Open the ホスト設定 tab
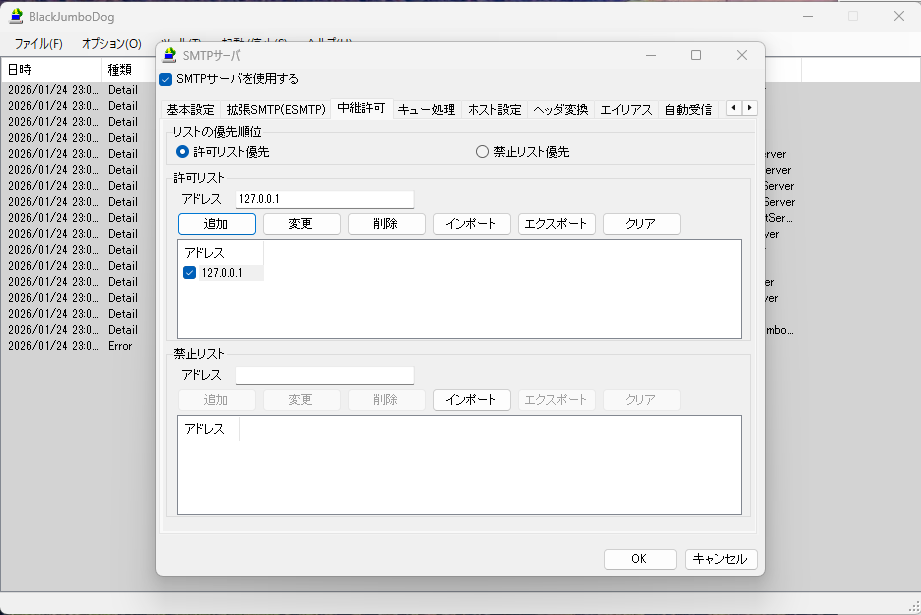 point(495,110)
